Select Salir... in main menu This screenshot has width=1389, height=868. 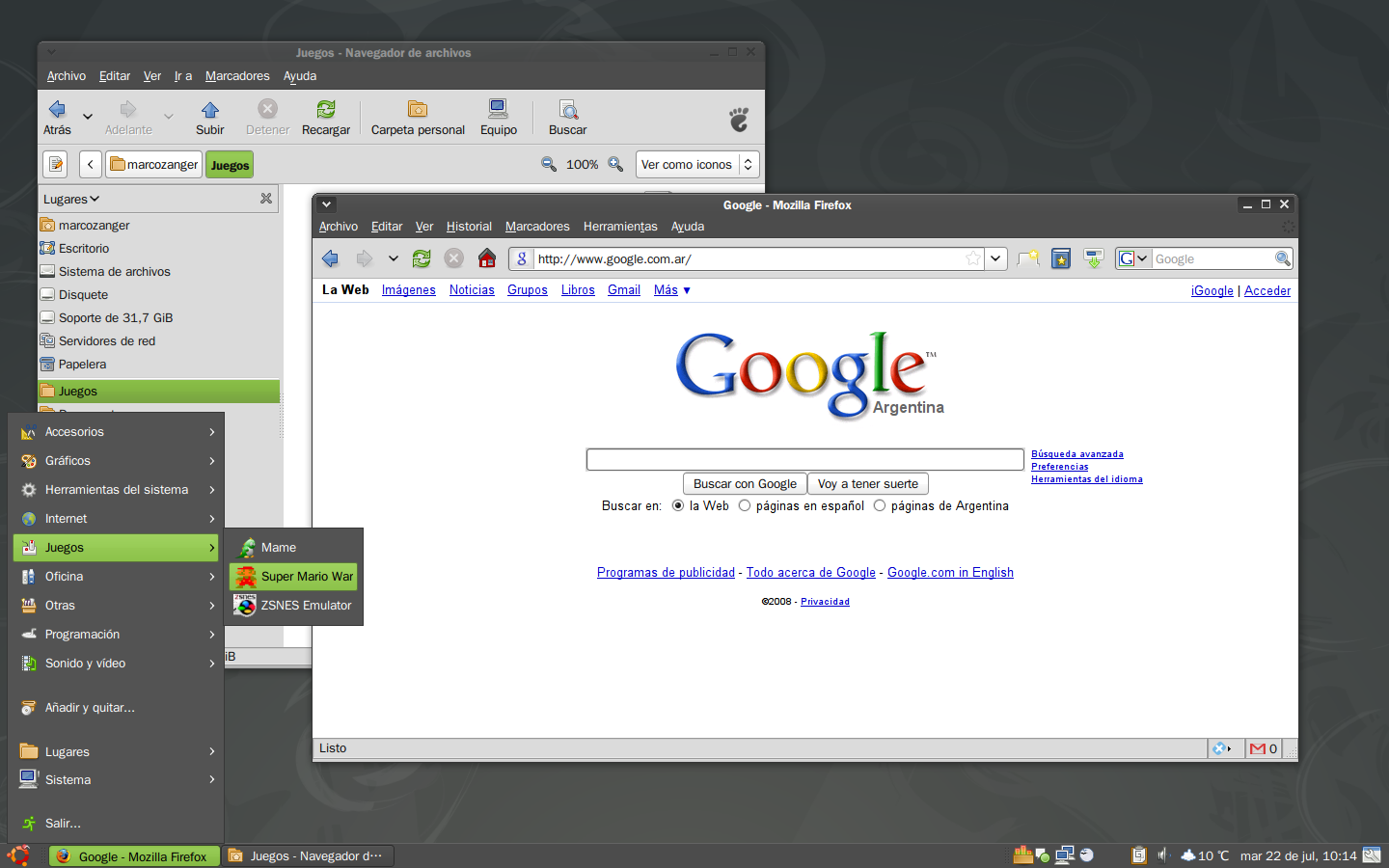[117, 824]
